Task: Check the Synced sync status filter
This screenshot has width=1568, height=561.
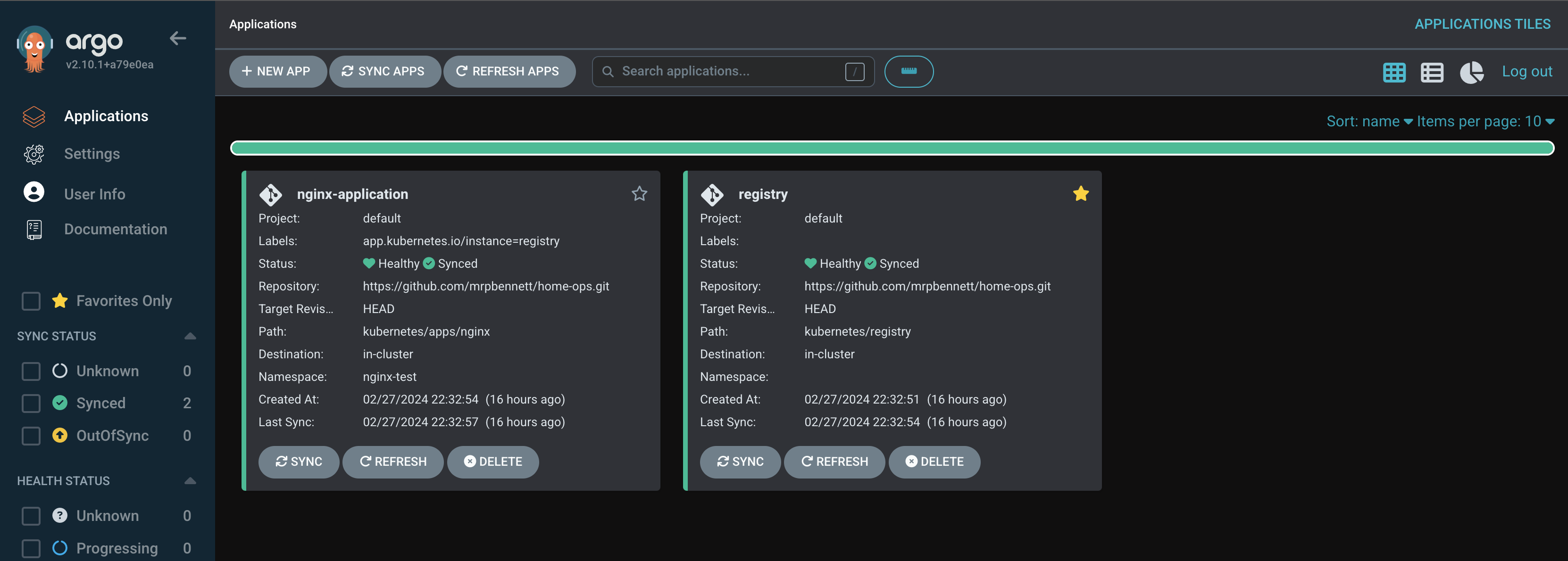Action: point(31,403)
